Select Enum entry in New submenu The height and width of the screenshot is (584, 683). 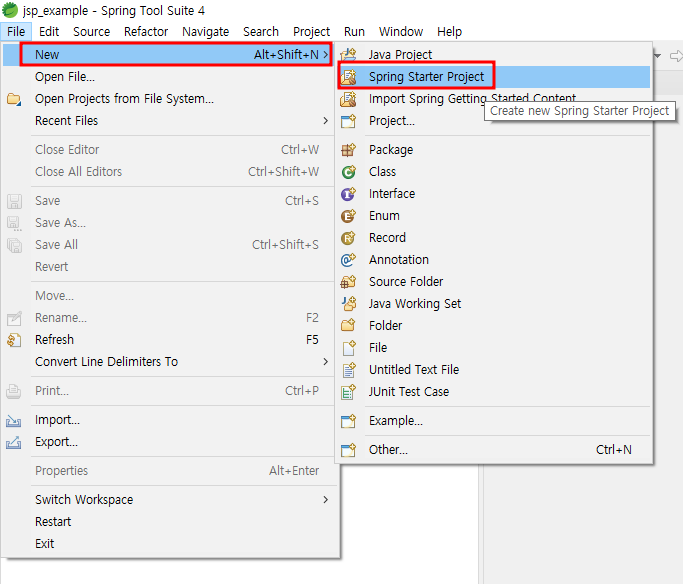point(494,216)
